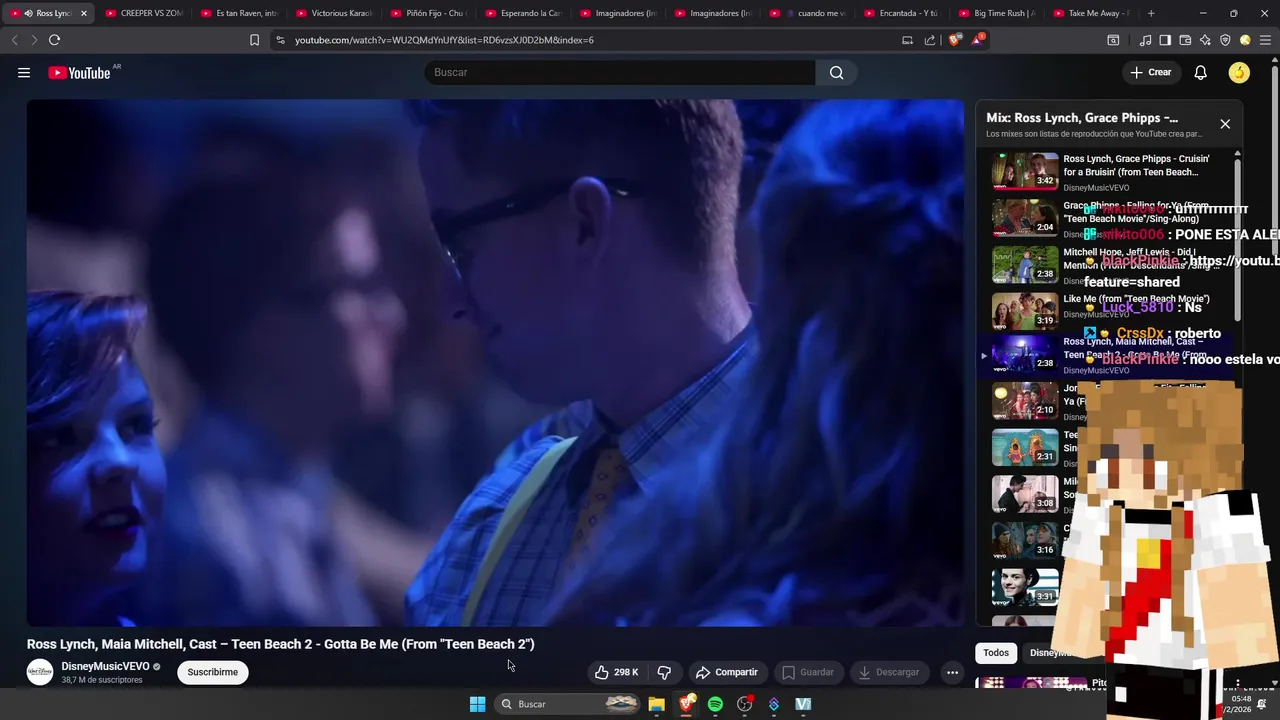Bookmark this page in the address bar
This screenshot has height=720, width=1280.
coord(254,40)
